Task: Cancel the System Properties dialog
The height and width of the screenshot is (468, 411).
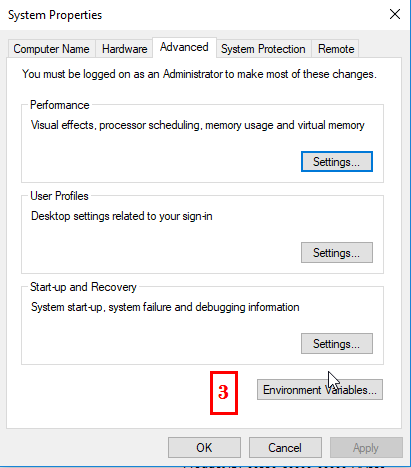Action: click(x=285, y=448)
